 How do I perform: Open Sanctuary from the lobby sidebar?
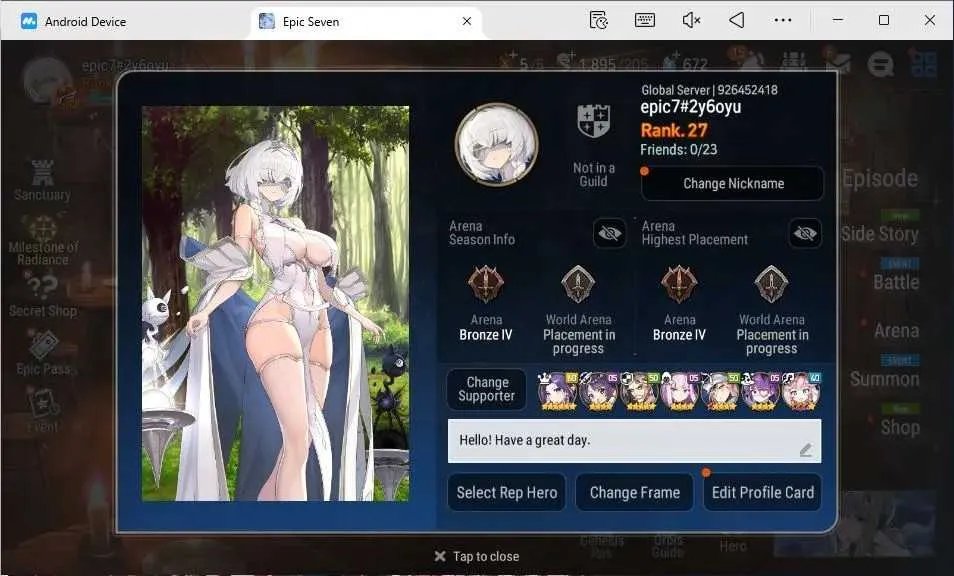click(x=43, y=181)
